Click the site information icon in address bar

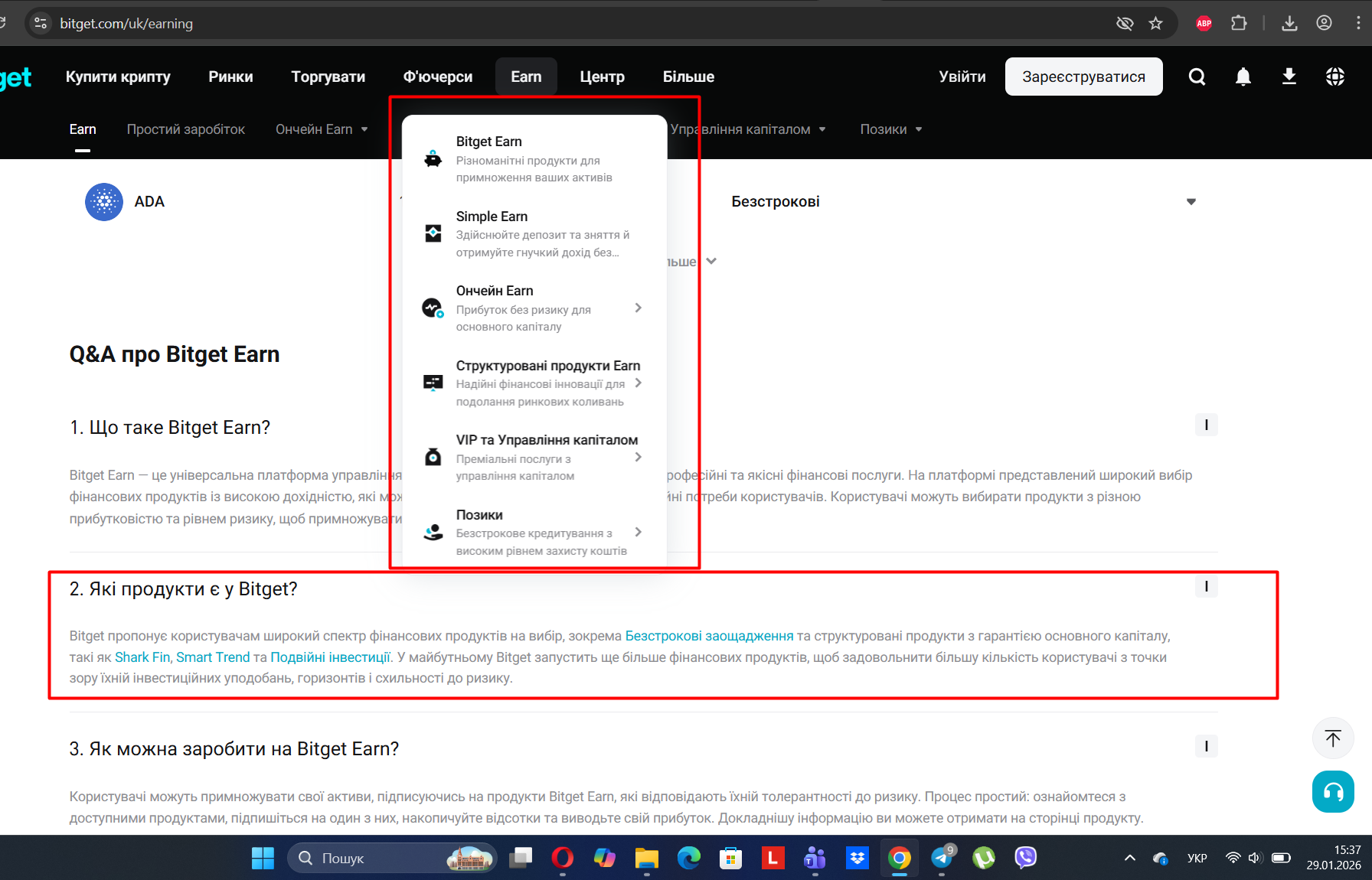pos(41,23)
